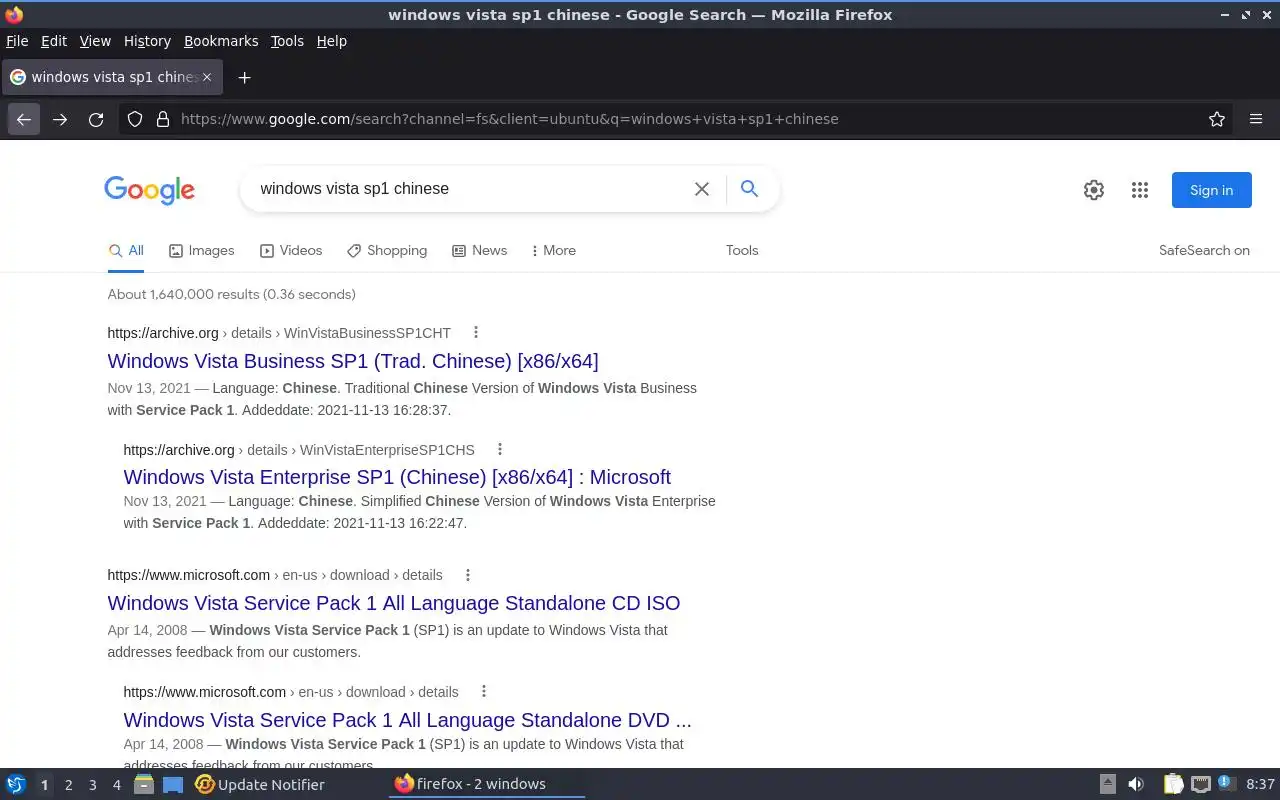Click in the Google search input field

coord(470,189)
